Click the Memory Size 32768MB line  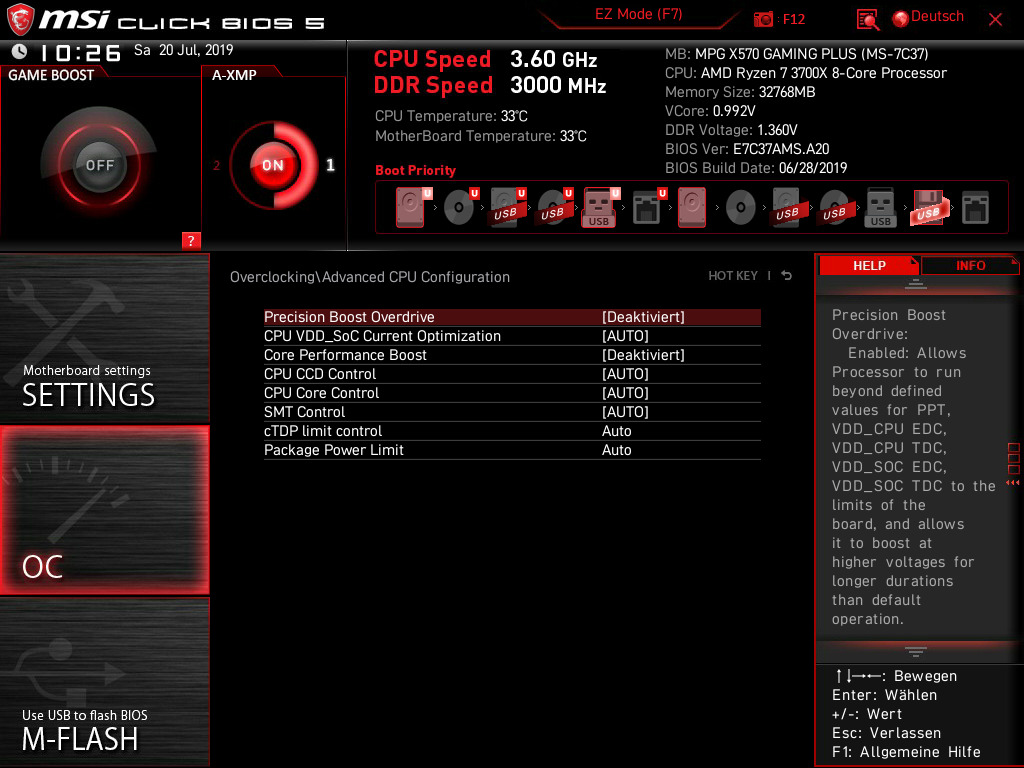click(740, 92)
